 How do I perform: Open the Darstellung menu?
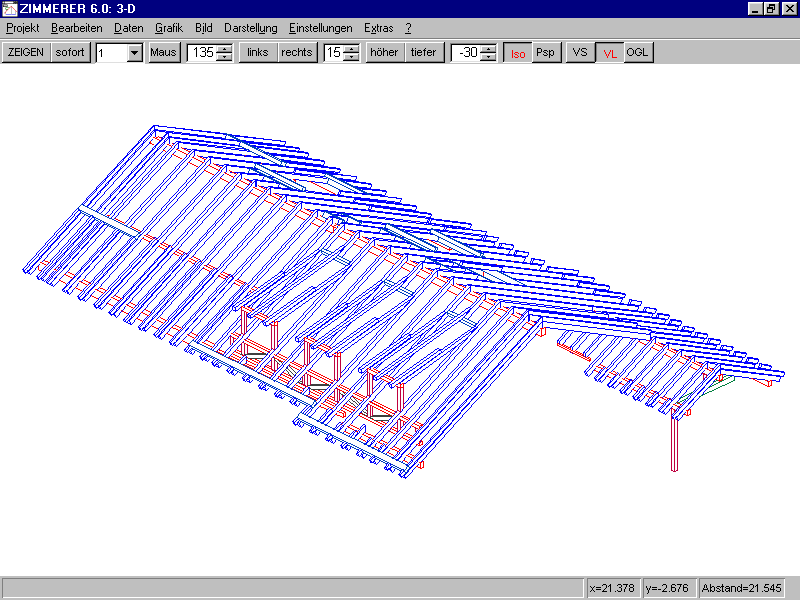[x=250, y=28]
